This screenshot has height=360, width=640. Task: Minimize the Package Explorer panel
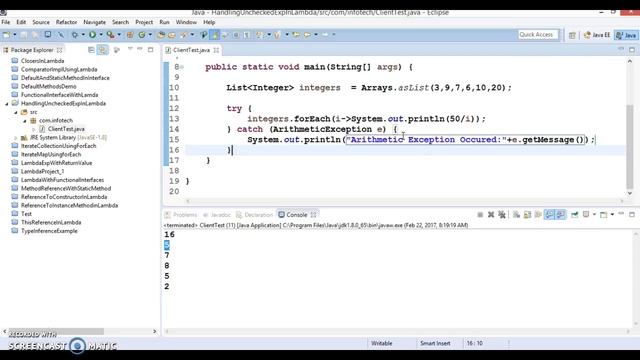pyautogui.click(x=140, y=49)
